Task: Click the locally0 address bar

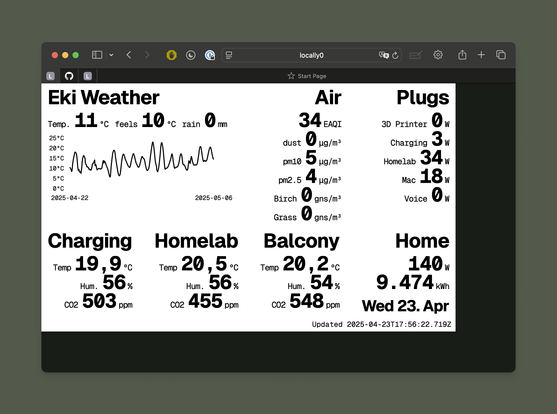Action: coord(311,55)
